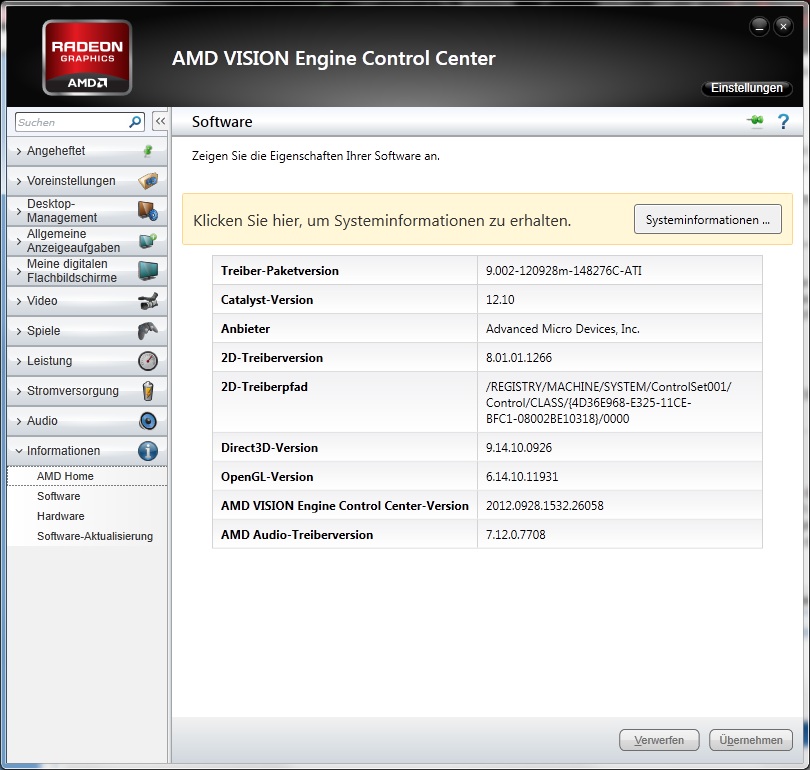
Task: Click the Anbieter value Advanced Micro Devices, Inc.
Action: pyautogui.click(x=563, y=328)
